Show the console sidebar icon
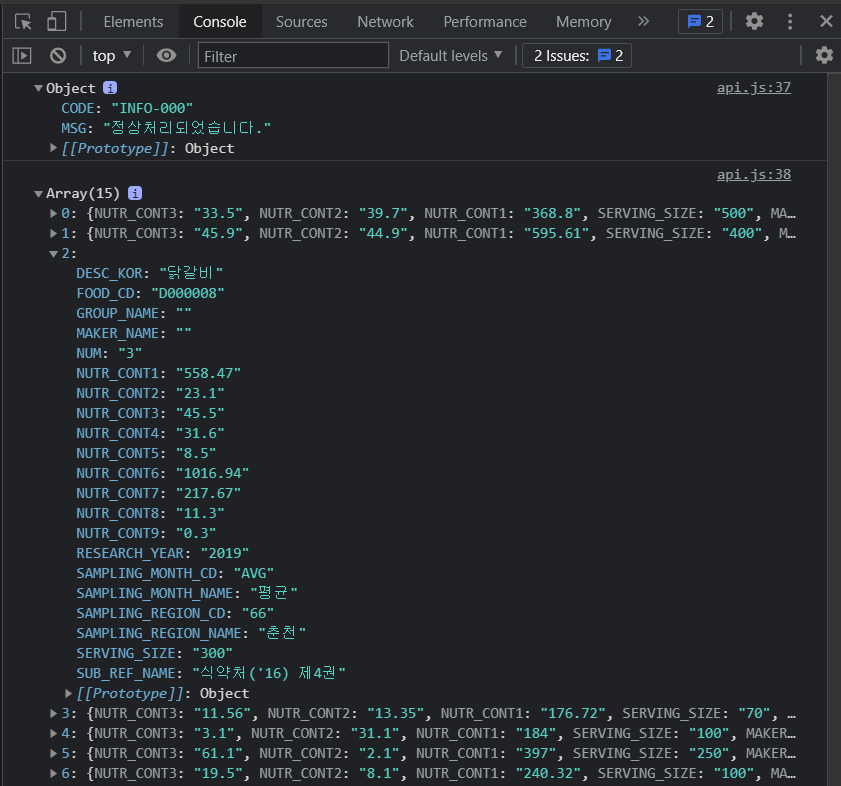Screen dimensions: 841x786 pyautogui.click(x=22, y=56)
